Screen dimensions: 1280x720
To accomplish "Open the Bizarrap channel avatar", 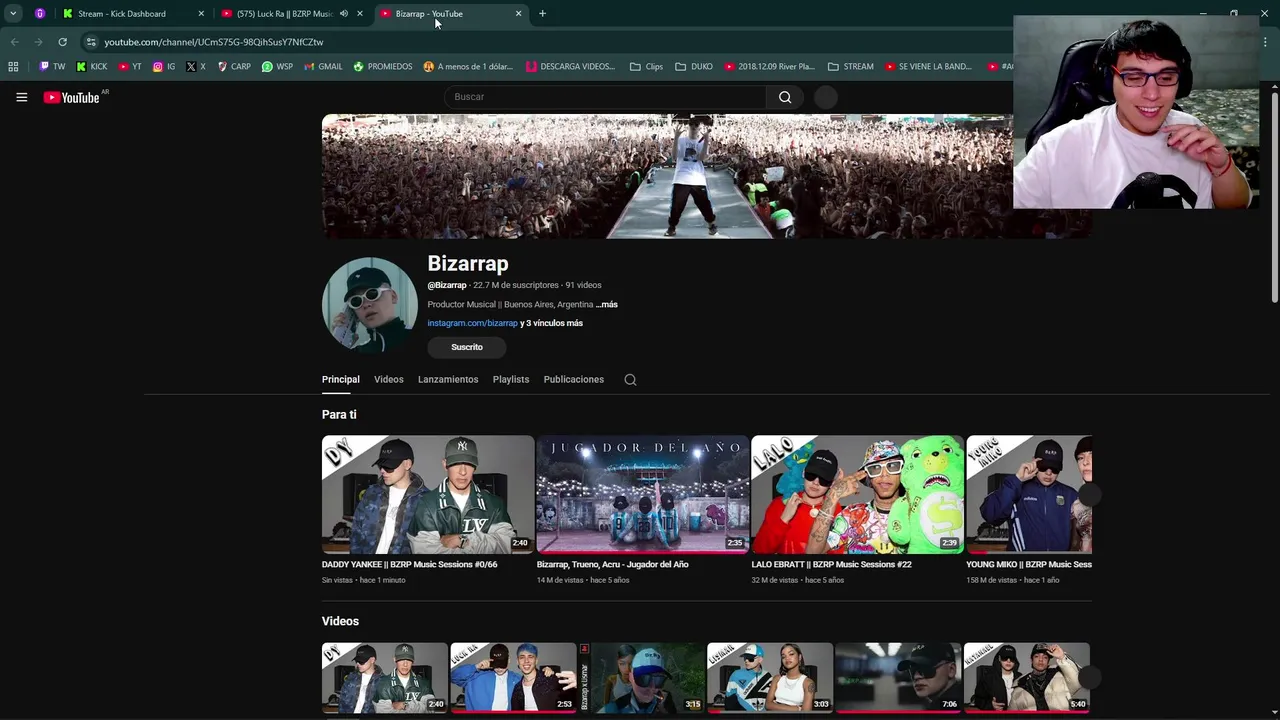I will (369, 305).
